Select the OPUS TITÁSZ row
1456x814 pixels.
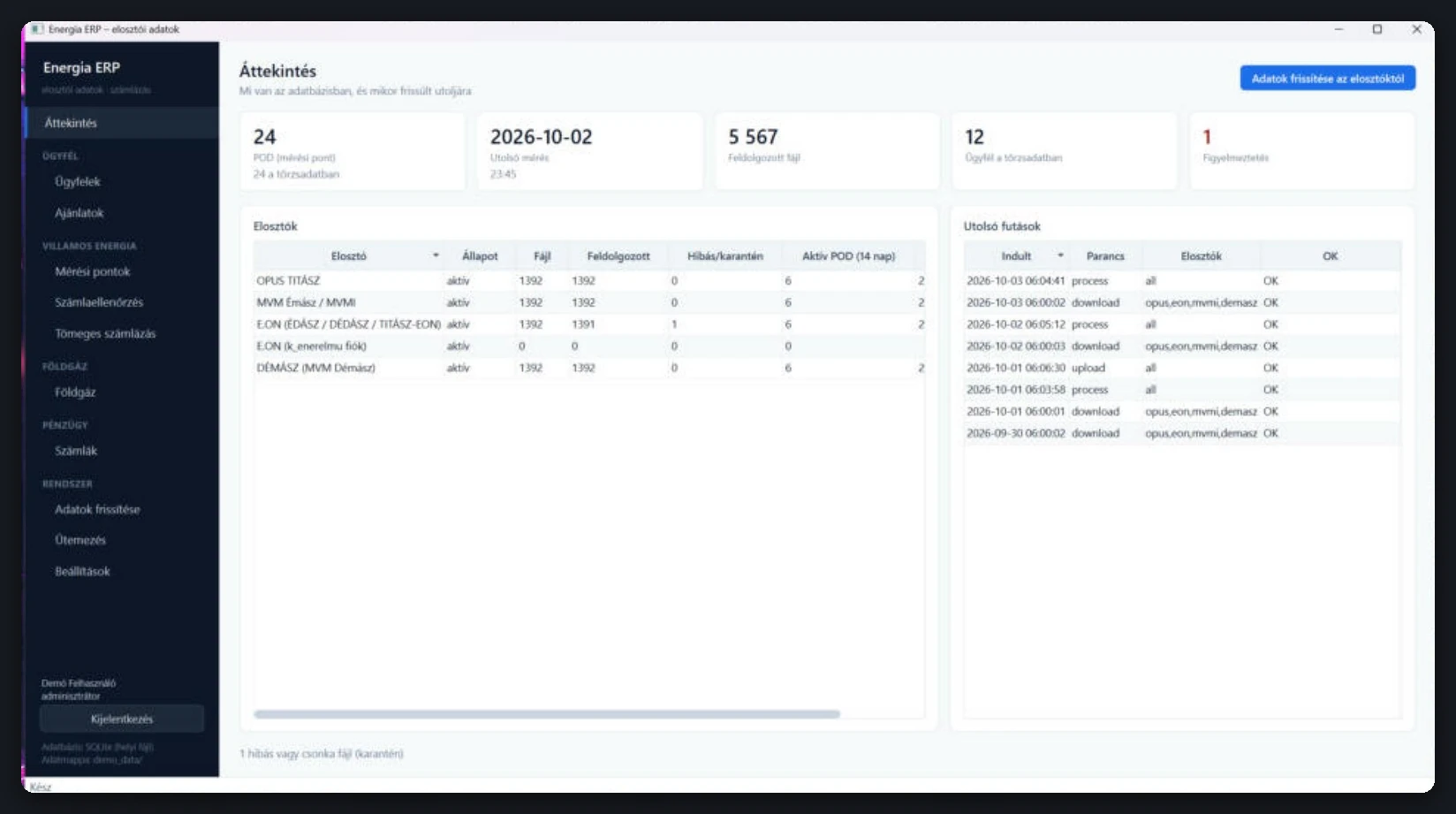[589, 280]
